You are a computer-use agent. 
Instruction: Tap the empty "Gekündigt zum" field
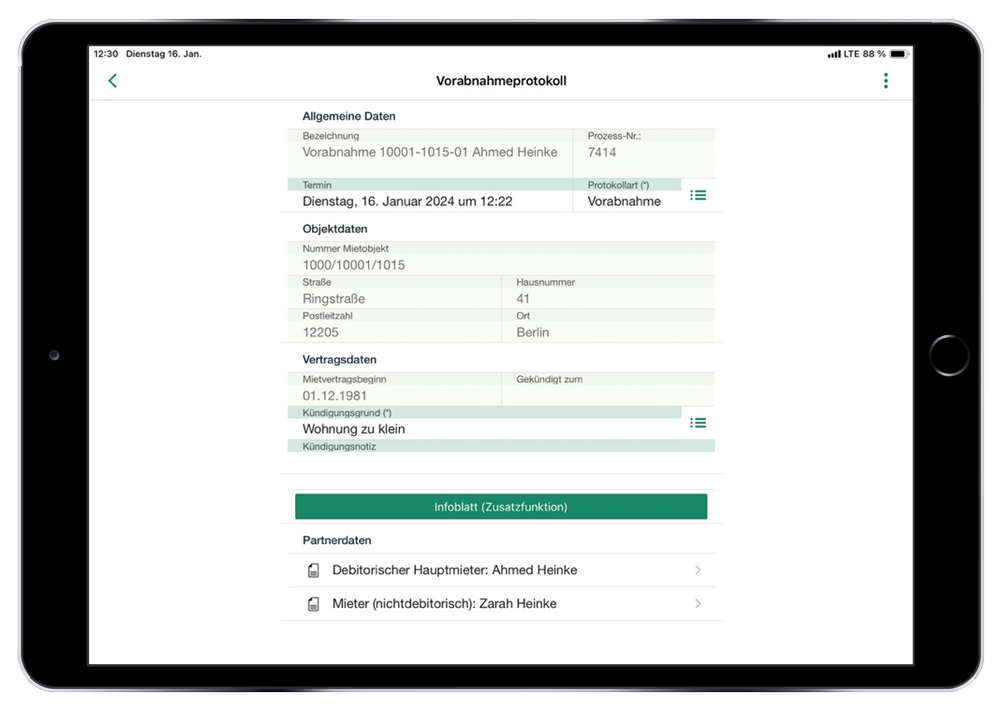tap(607, 396)
